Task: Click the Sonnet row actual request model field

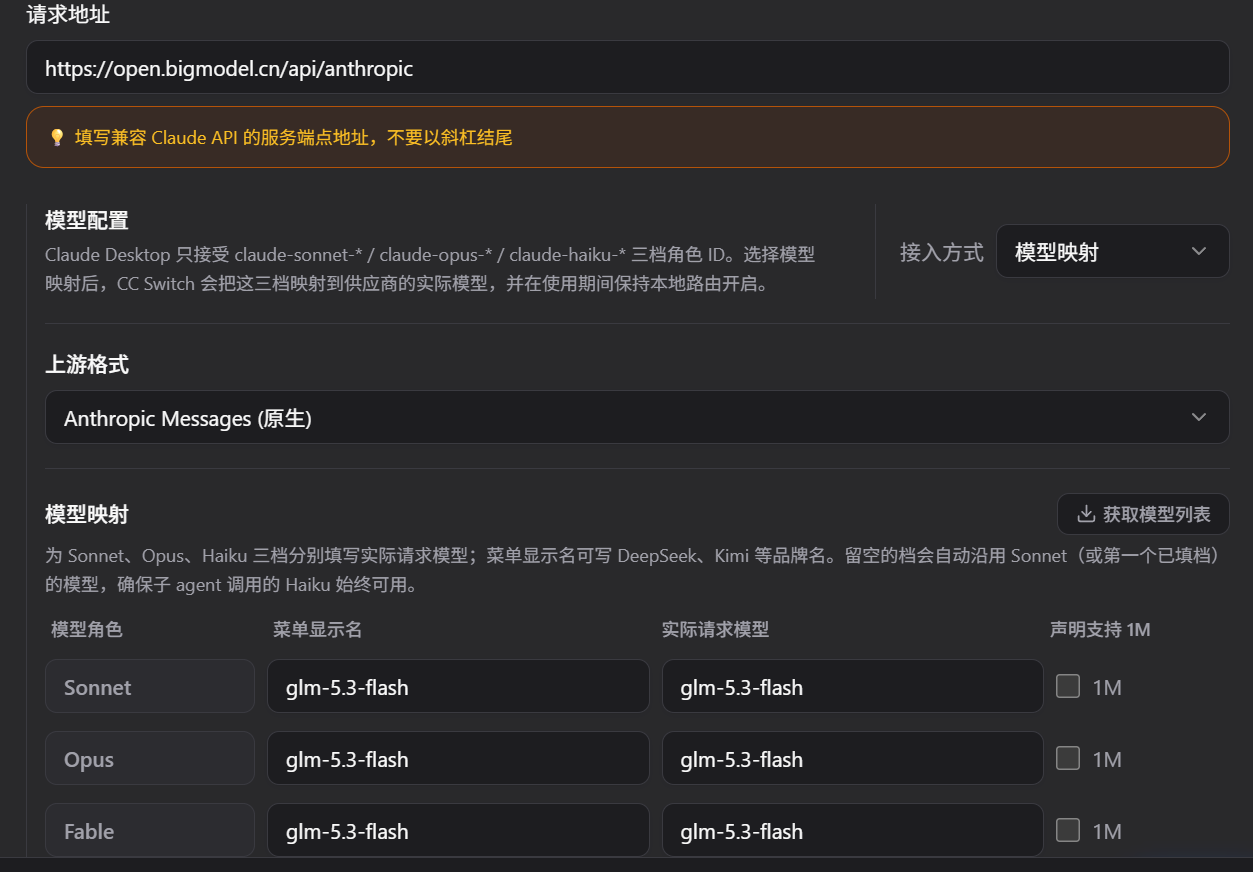Action: (x=853, y=686)
